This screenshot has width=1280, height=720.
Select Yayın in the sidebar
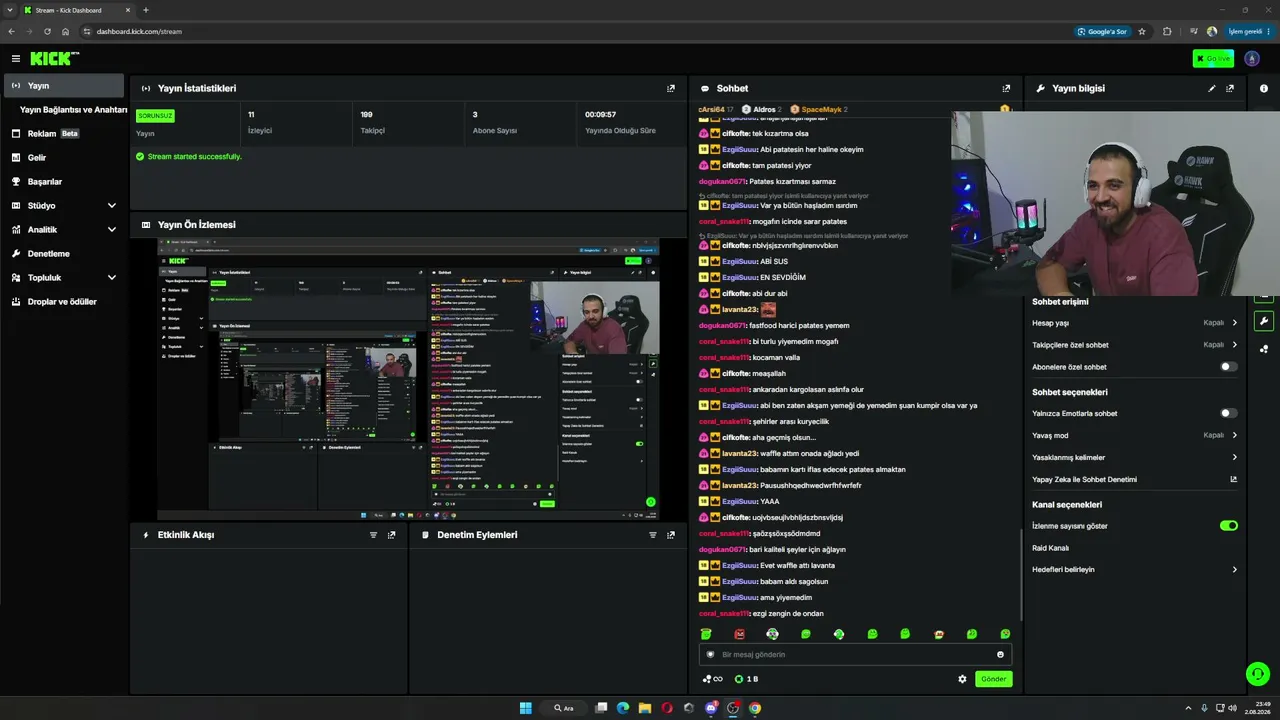point(65,85)
